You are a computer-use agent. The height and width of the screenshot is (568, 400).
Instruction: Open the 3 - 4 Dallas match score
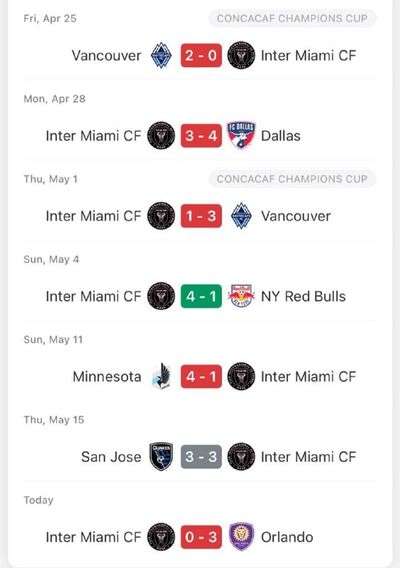[201, 135]
